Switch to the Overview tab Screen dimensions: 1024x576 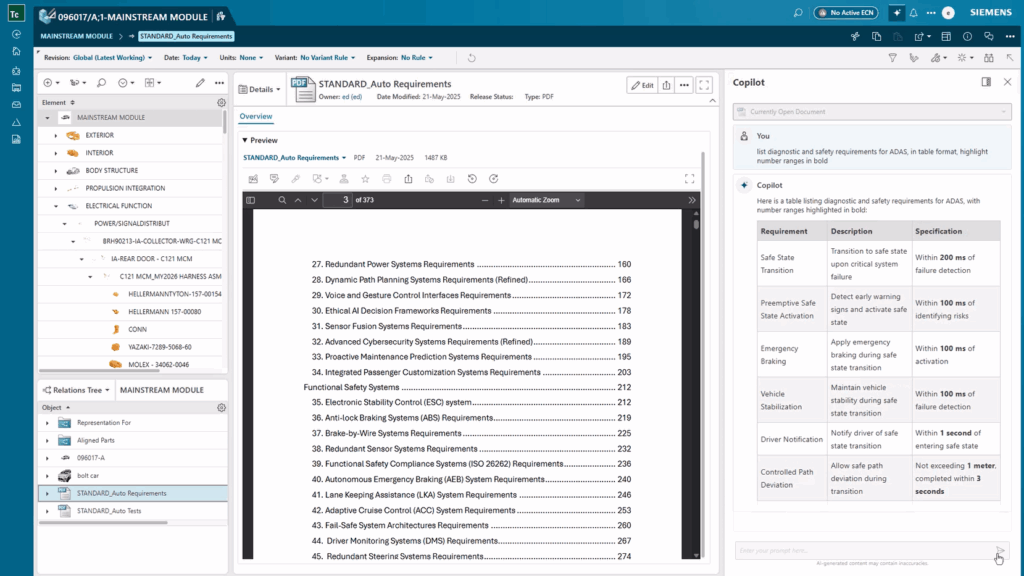coord(256,117)
